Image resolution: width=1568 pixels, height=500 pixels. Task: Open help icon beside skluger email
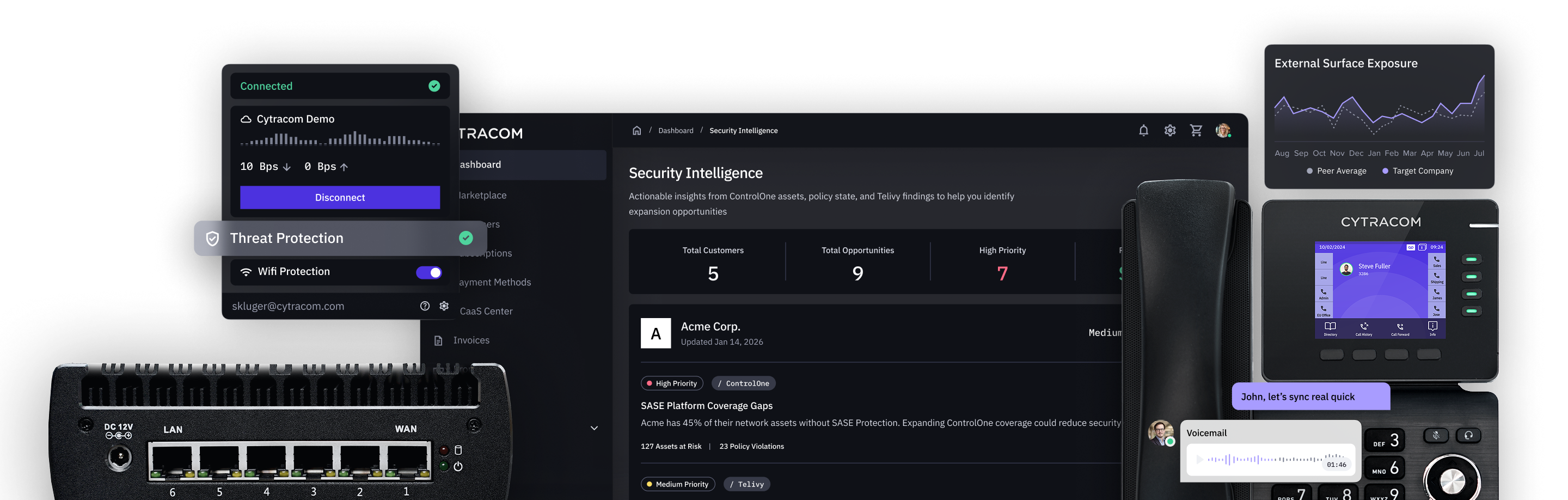pos(425,306)
